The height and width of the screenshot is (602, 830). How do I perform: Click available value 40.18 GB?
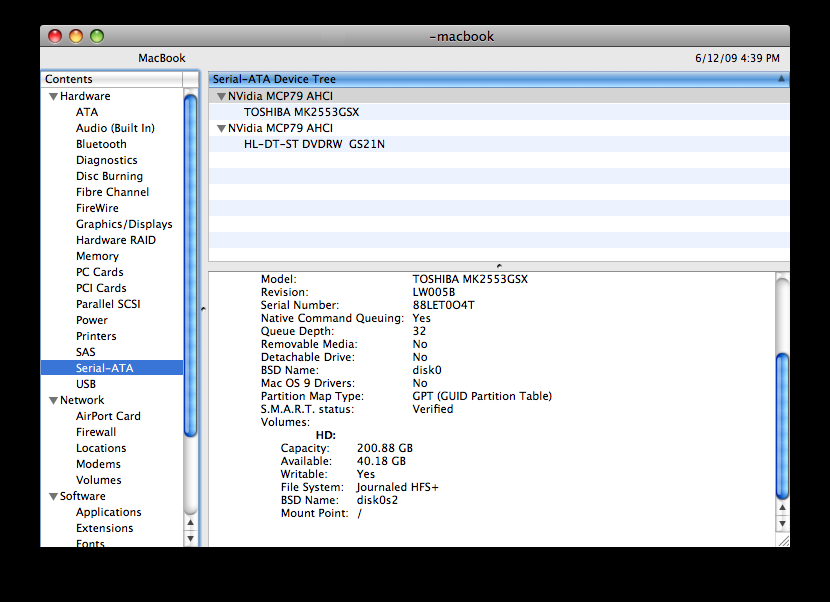click(x=381, y=461)
